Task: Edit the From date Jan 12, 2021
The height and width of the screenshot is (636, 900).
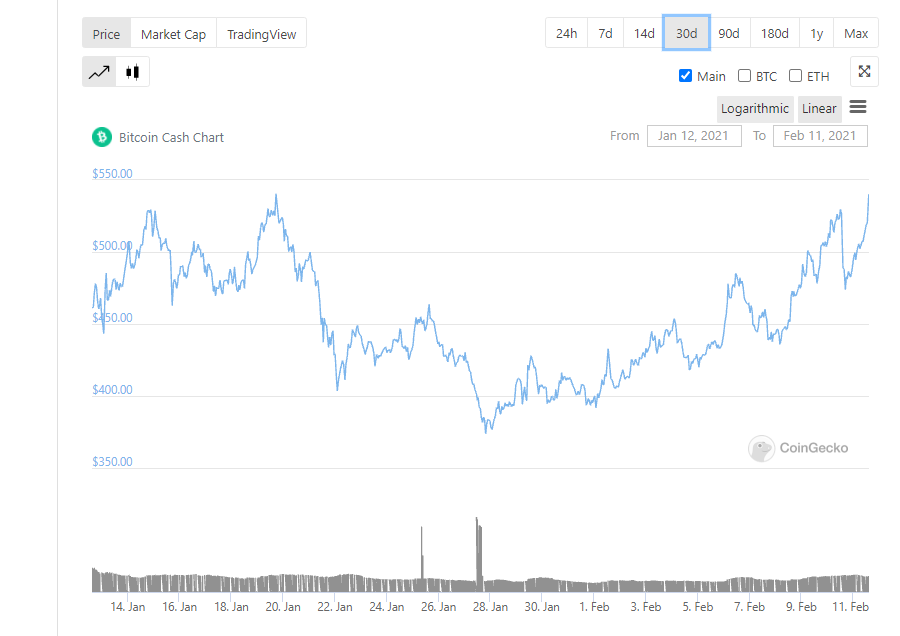Action: (x=694, y=136)
